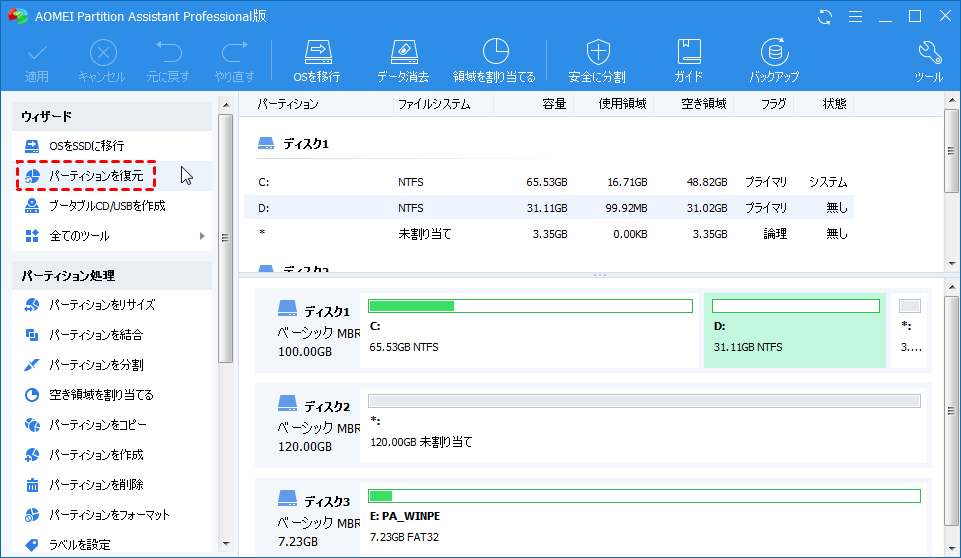Choose パーティションをフォーマット operation
Viewport: 961px width, 558px height.
point(112,515)
